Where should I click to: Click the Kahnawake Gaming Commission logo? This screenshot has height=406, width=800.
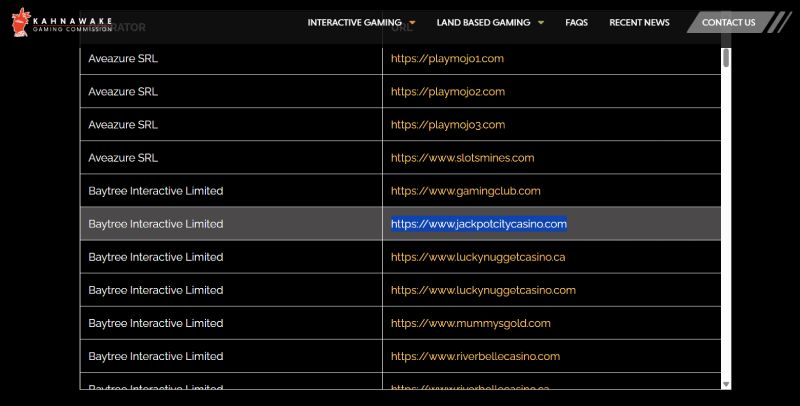click(x=62, y=22)
